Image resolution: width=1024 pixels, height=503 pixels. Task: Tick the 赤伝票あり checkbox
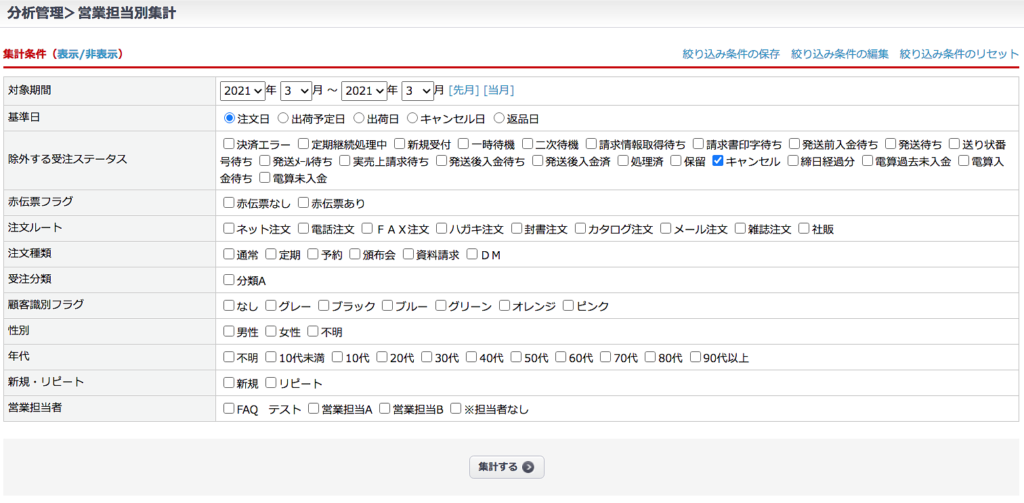pyautogui.click(x=303, y=203)
